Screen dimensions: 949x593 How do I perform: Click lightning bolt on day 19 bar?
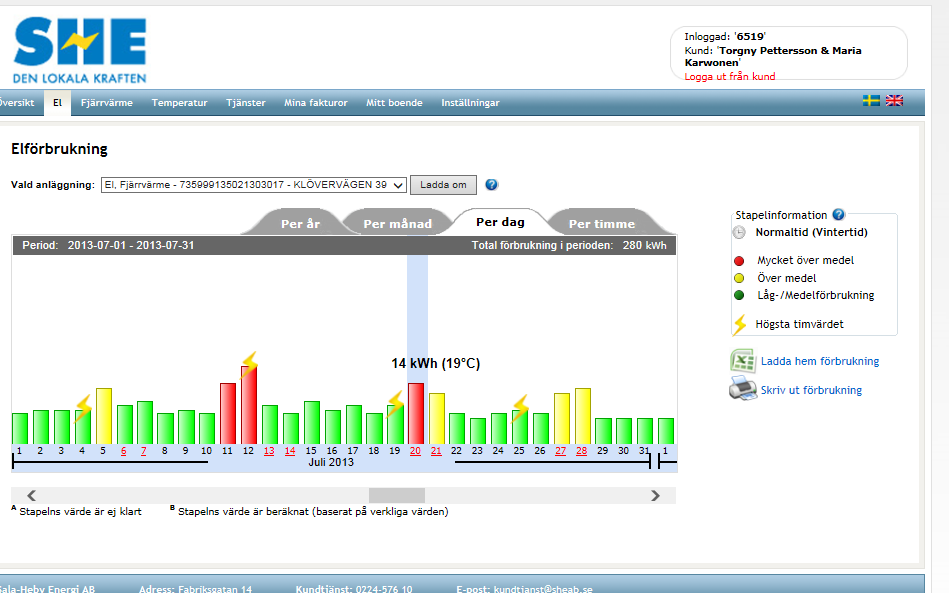coord(396,403)
